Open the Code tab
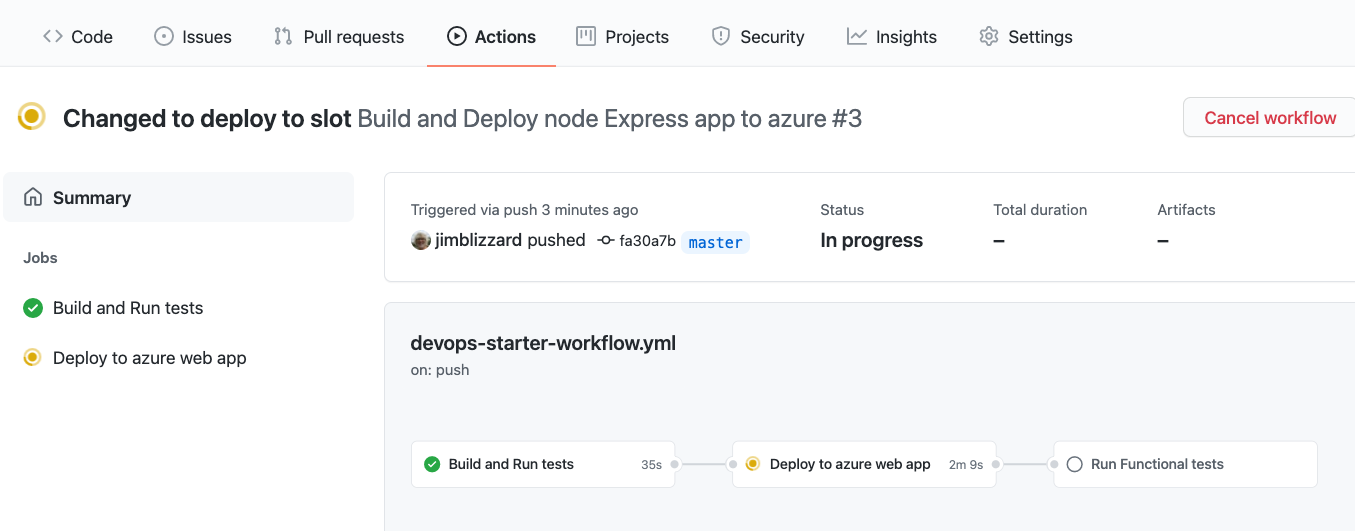The image size is (1355, 531). pyautogui.click(x=77, y=37)
